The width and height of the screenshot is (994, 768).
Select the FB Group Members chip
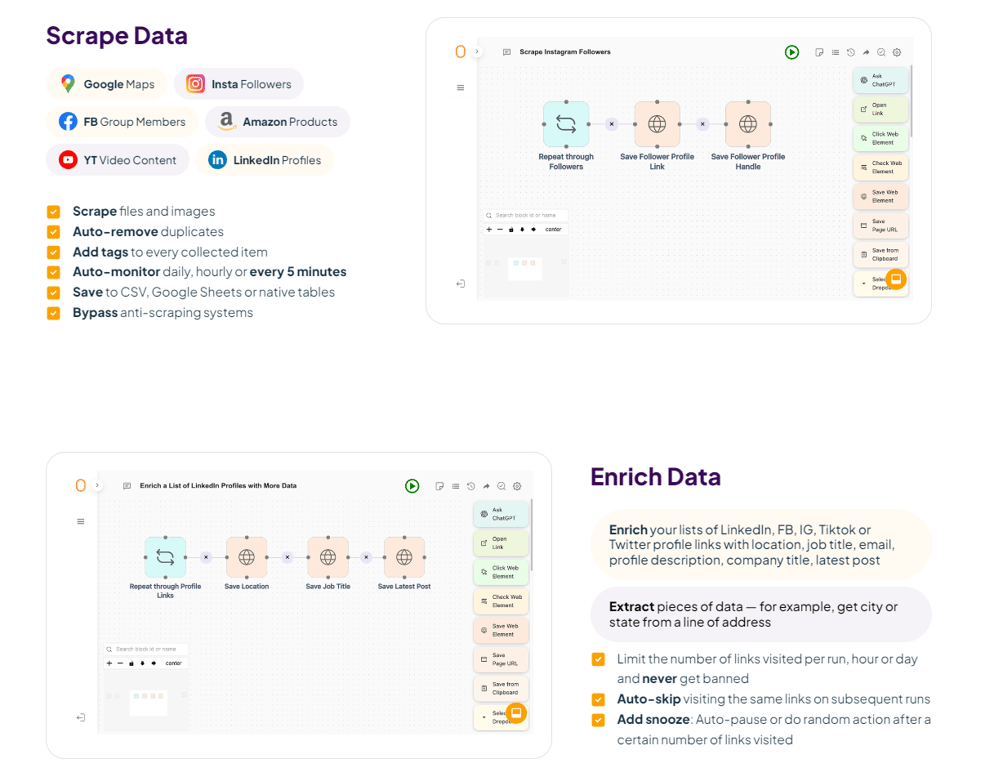pos(122,122)
